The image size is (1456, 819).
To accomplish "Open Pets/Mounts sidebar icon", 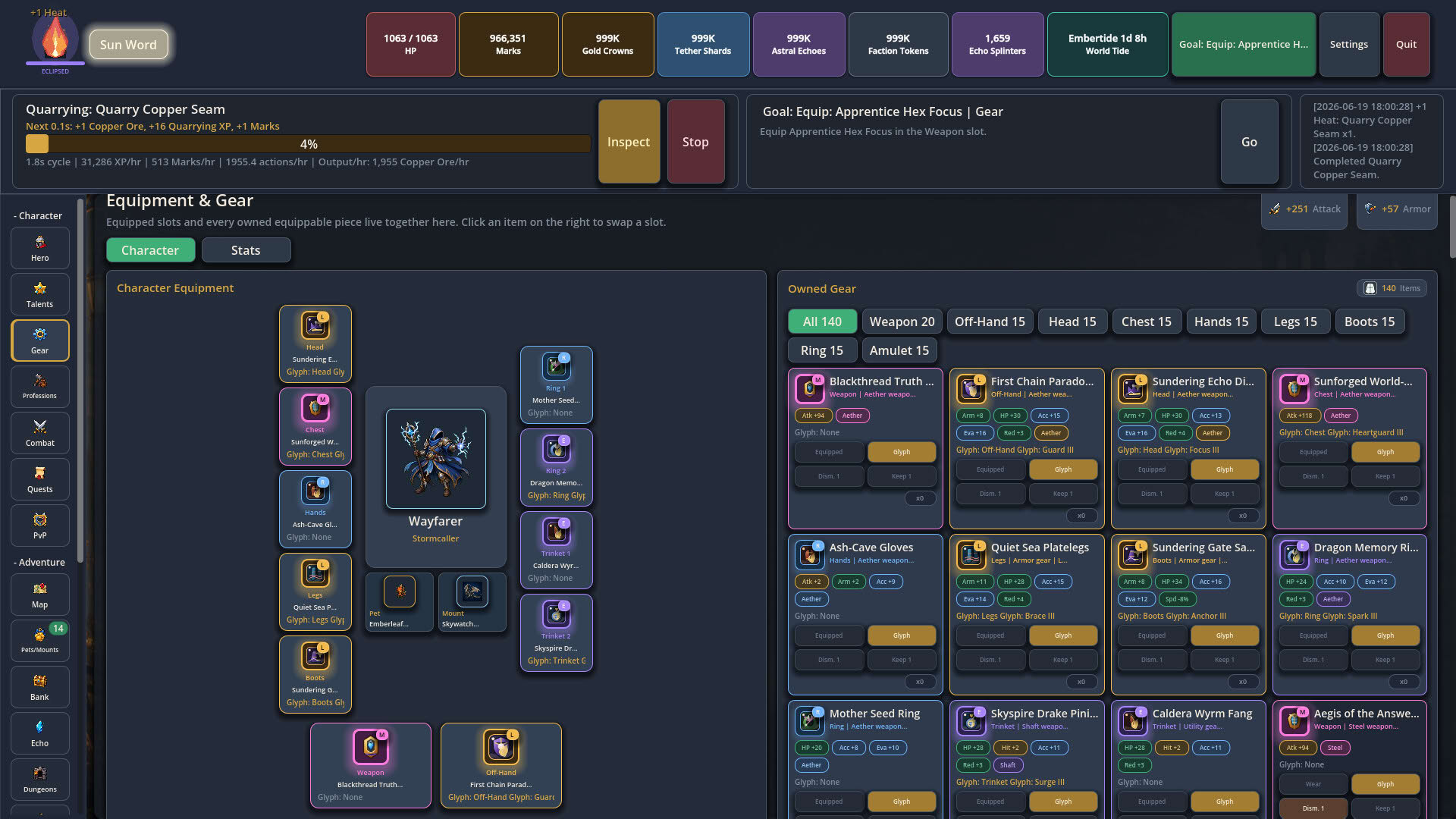I will point(40,641).
